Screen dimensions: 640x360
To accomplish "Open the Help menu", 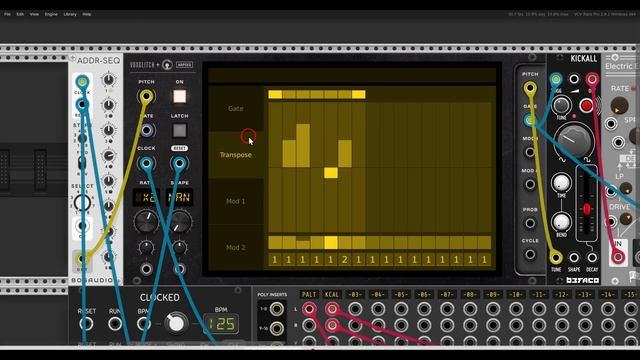I will 87,14.
